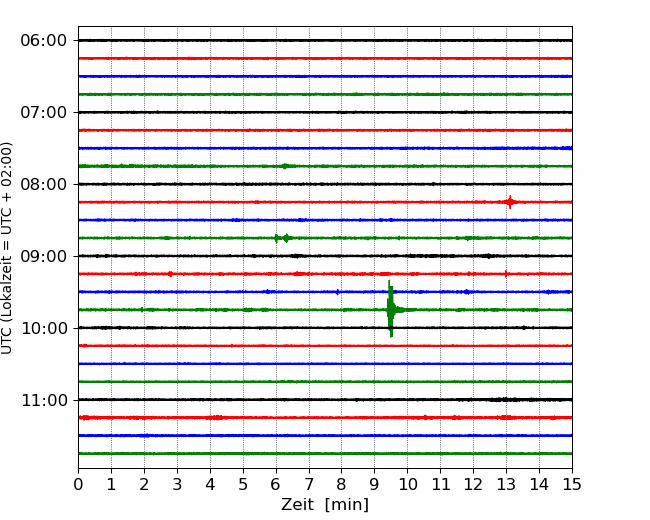Click the red noise burst near minute 4 after 11:00
Screen dimensions: 650x520
(x=216, y=418)
